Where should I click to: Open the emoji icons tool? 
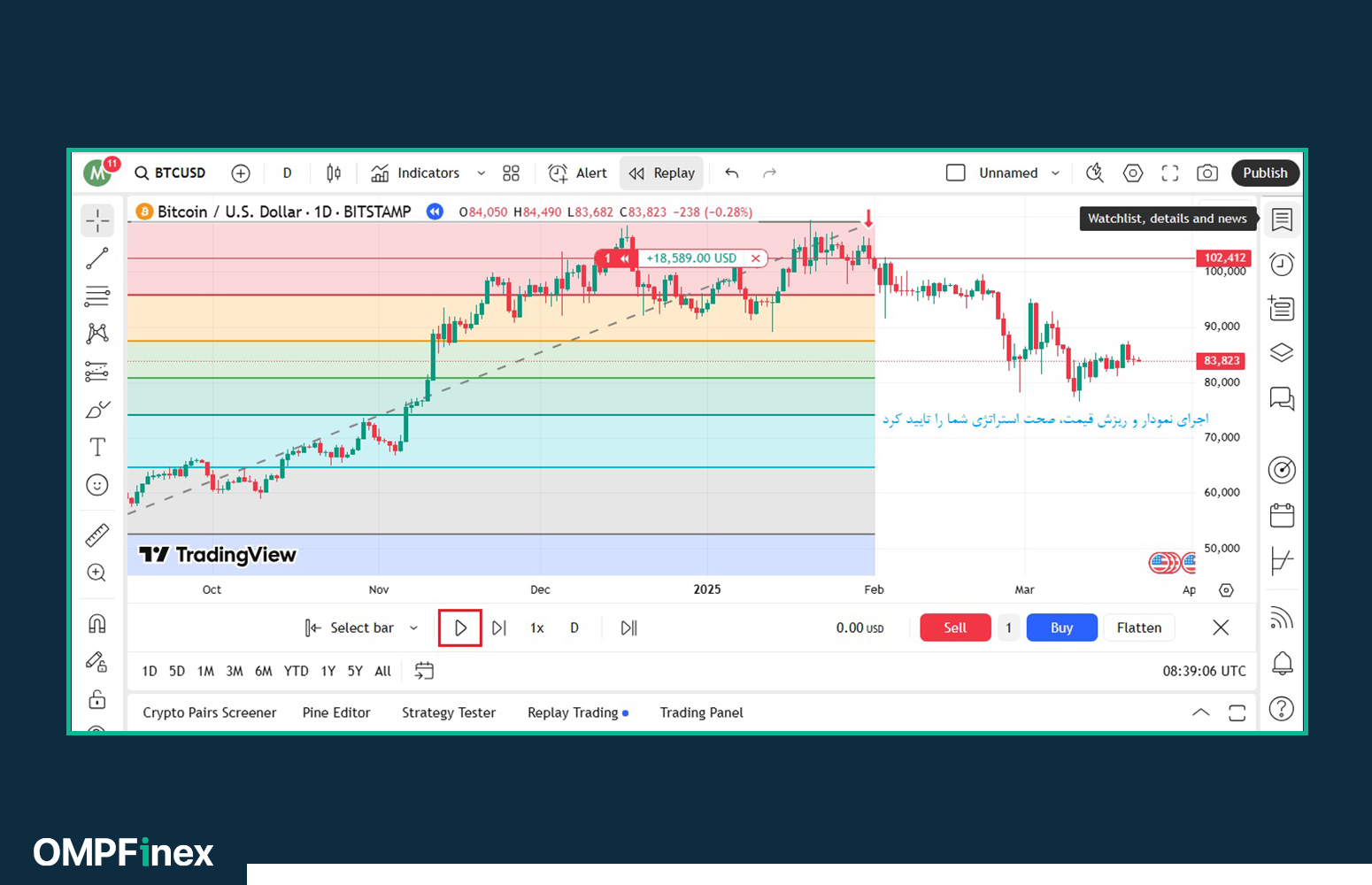pos(97,485)
